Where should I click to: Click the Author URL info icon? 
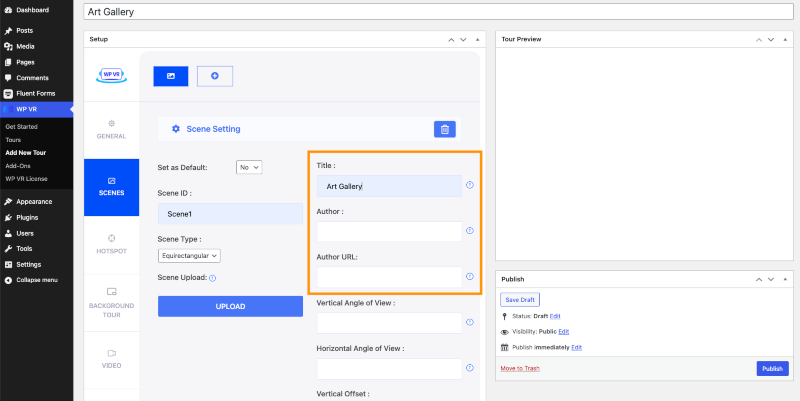[x=470, y=277]
